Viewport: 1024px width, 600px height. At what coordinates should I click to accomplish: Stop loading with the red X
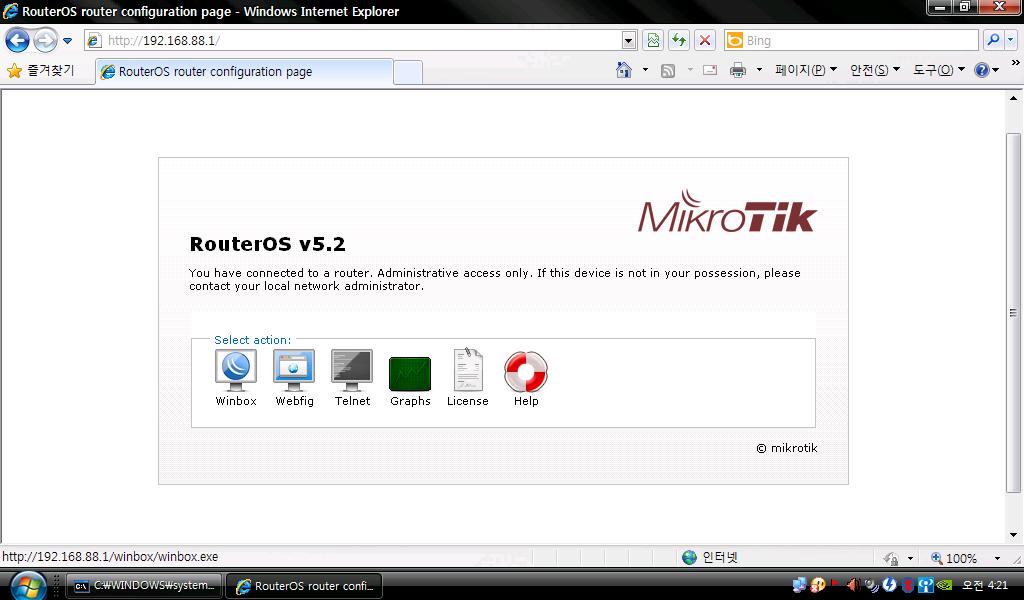[x=705, y=40]
